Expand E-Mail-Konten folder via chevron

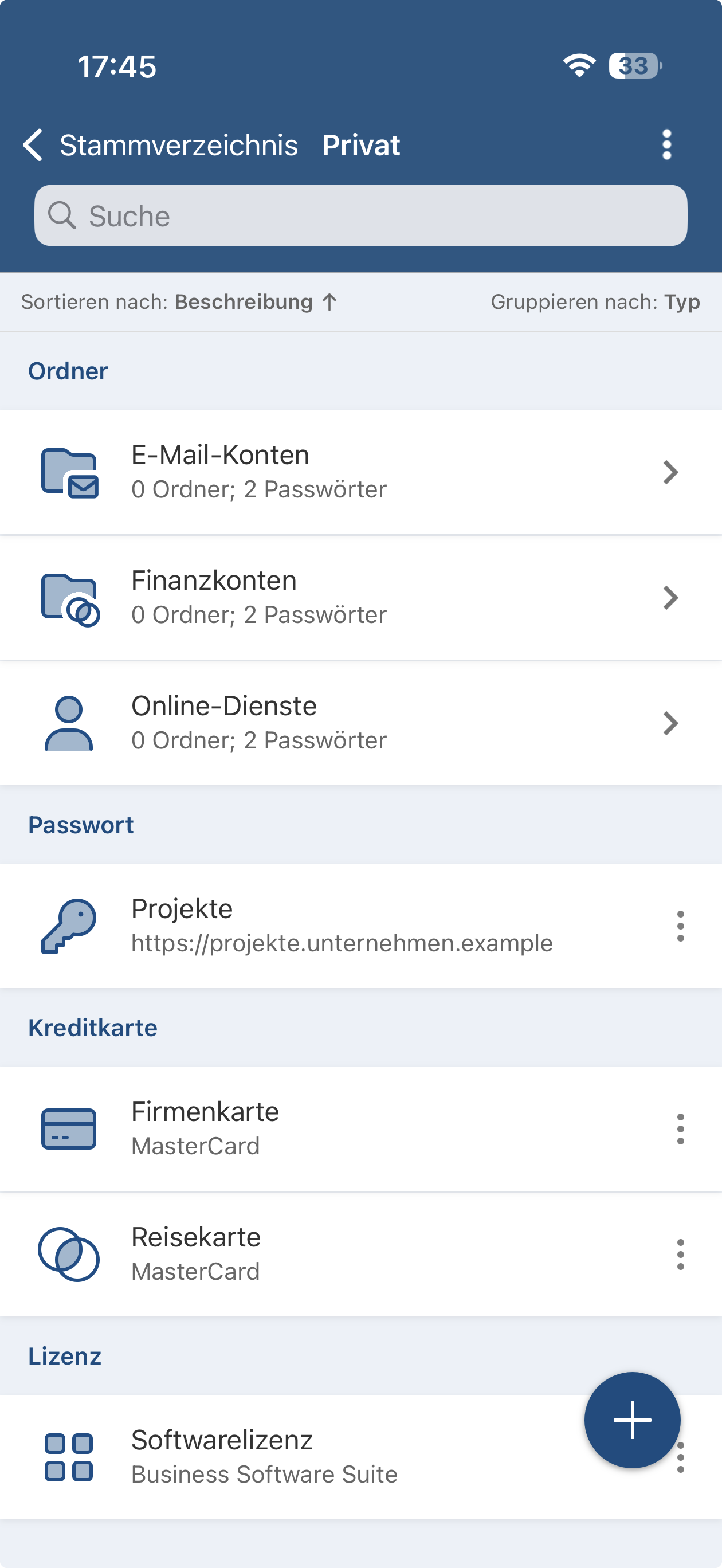[x=670, y=472]
